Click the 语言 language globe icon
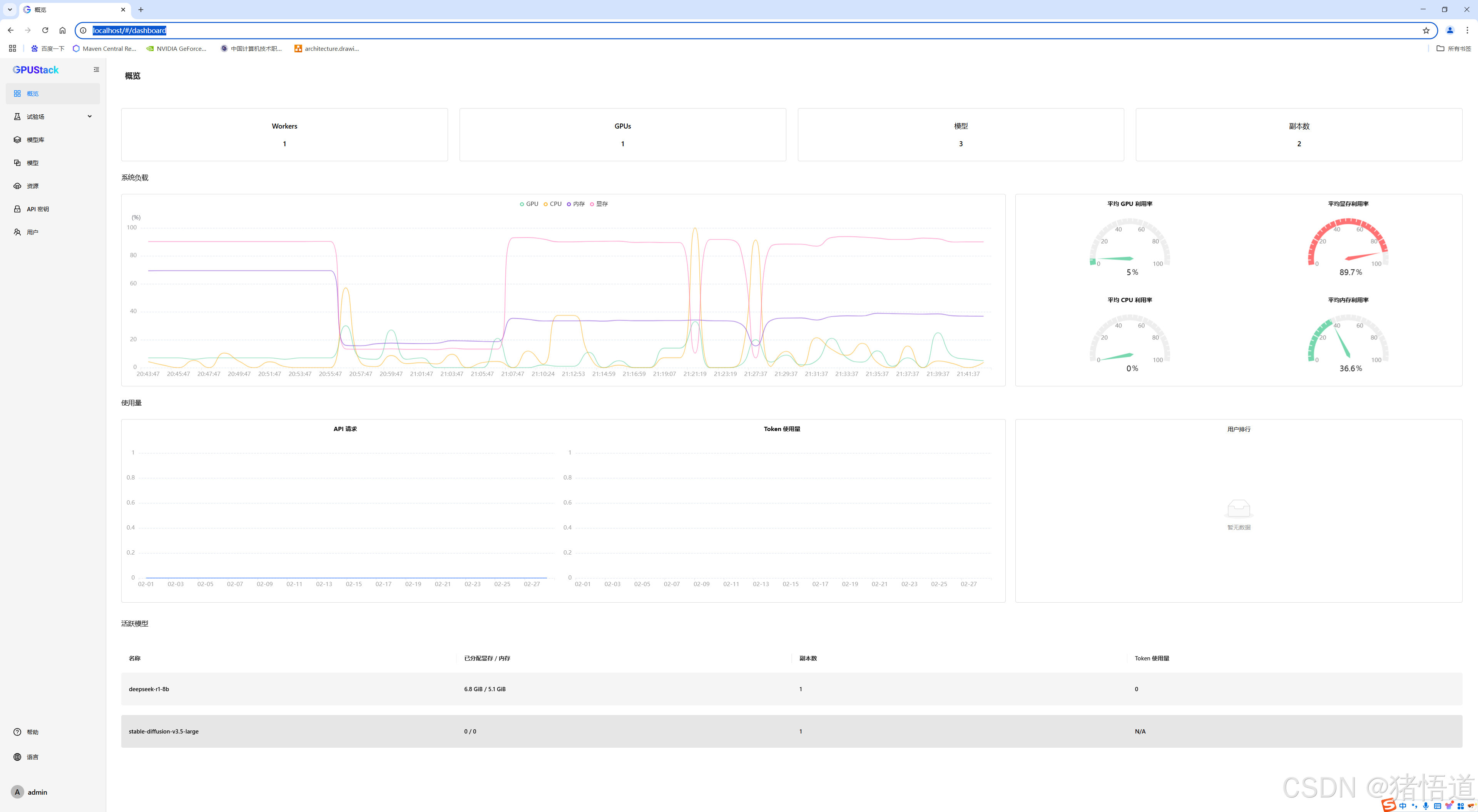 [x=17, y=757]
